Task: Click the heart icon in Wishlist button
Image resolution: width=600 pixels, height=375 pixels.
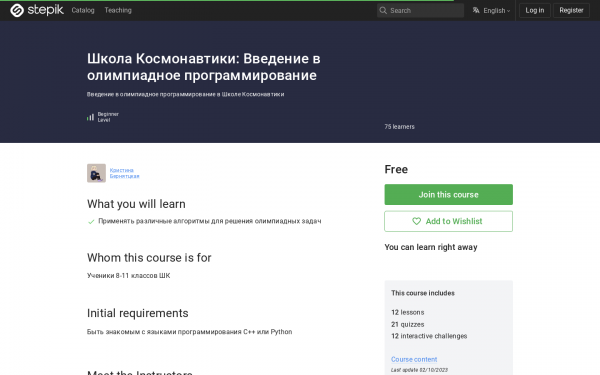Action: pos(416,221)
